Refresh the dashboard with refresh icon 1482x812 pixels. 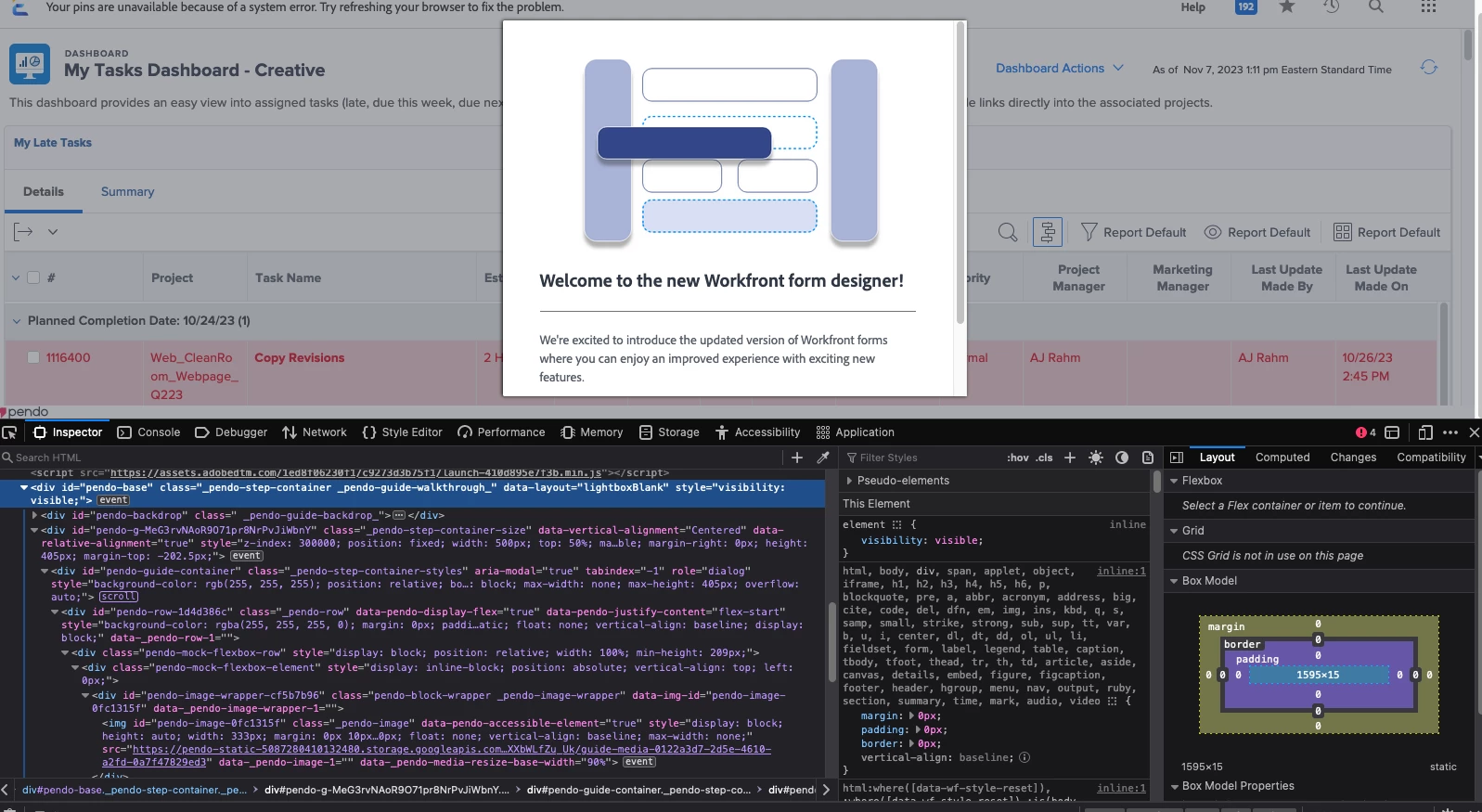point(1429,67)
